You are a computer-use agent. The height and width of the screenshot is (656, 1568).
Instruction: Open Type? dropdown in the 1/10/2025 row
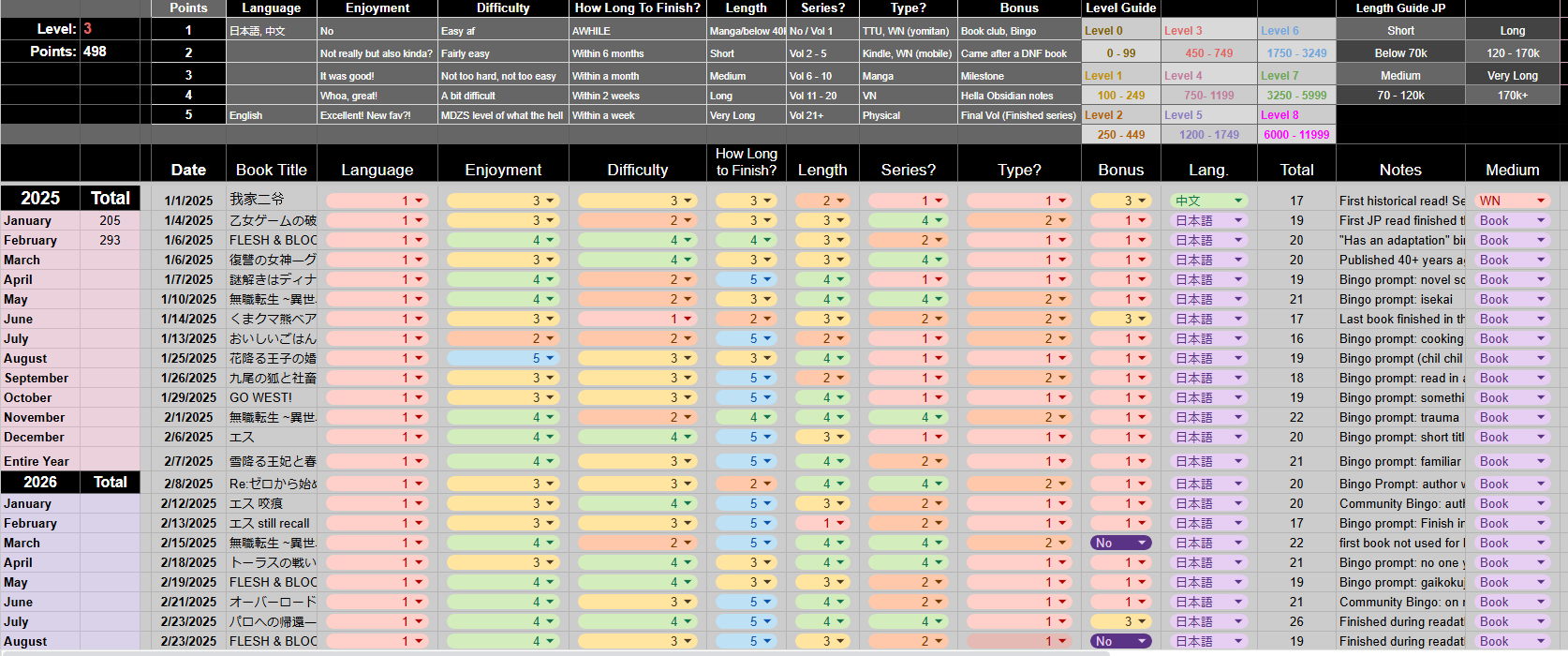[x=1019, y=299]
